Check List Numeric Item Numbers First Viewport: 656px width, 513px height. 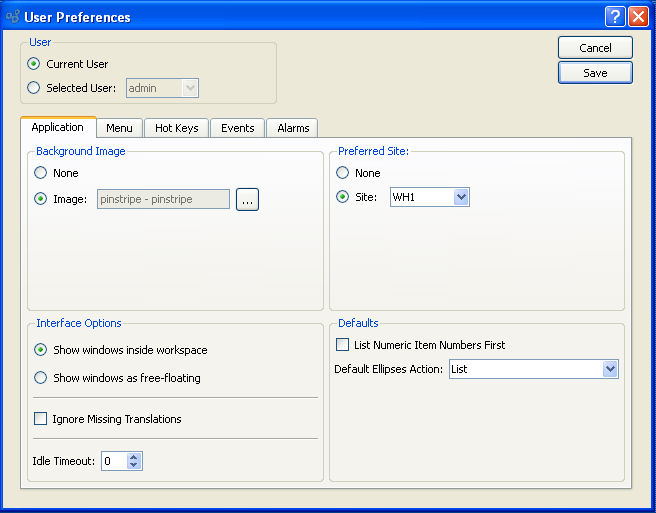(x=343, y=345)
